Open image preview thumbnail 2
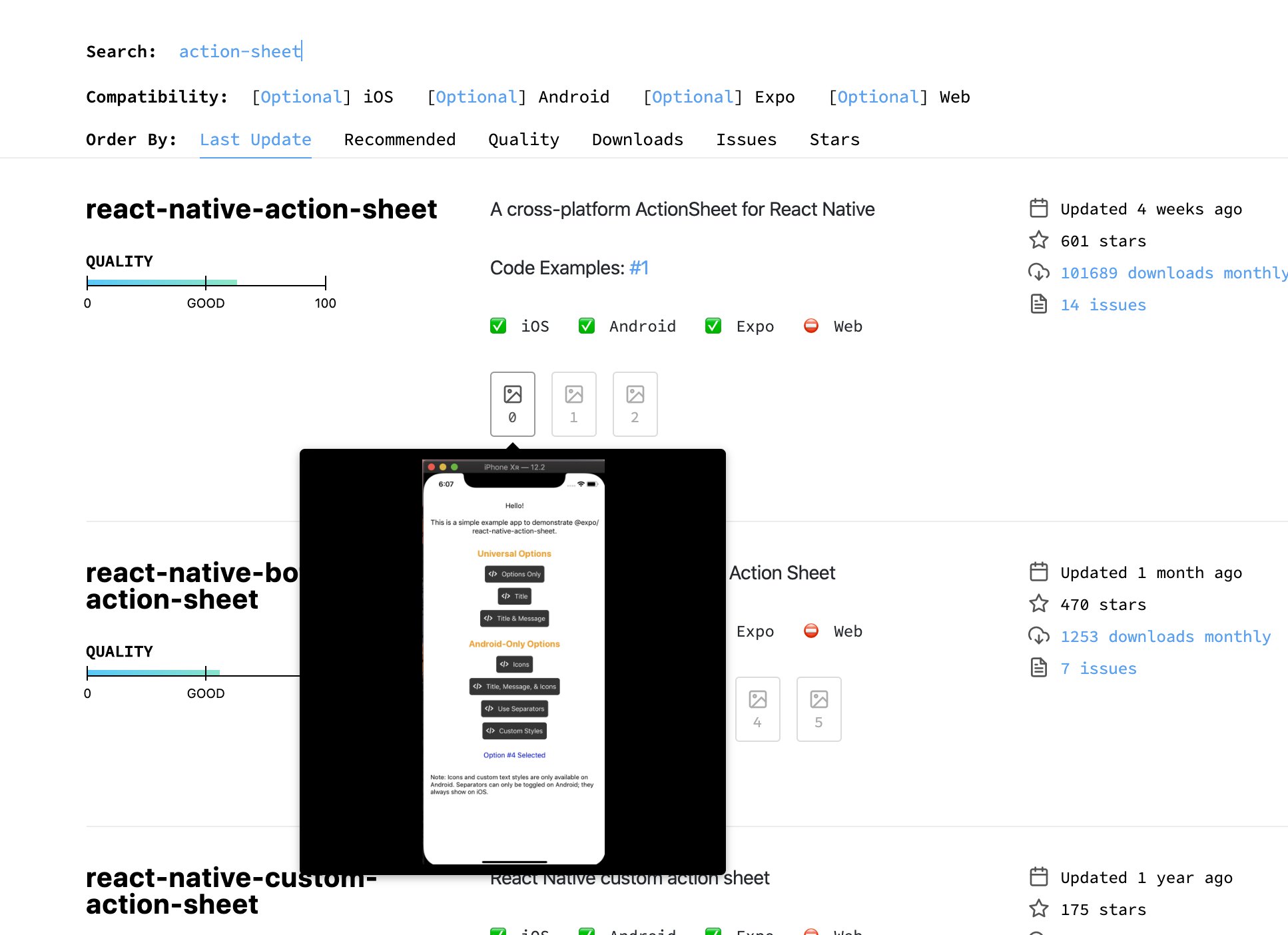 (635, 404)
